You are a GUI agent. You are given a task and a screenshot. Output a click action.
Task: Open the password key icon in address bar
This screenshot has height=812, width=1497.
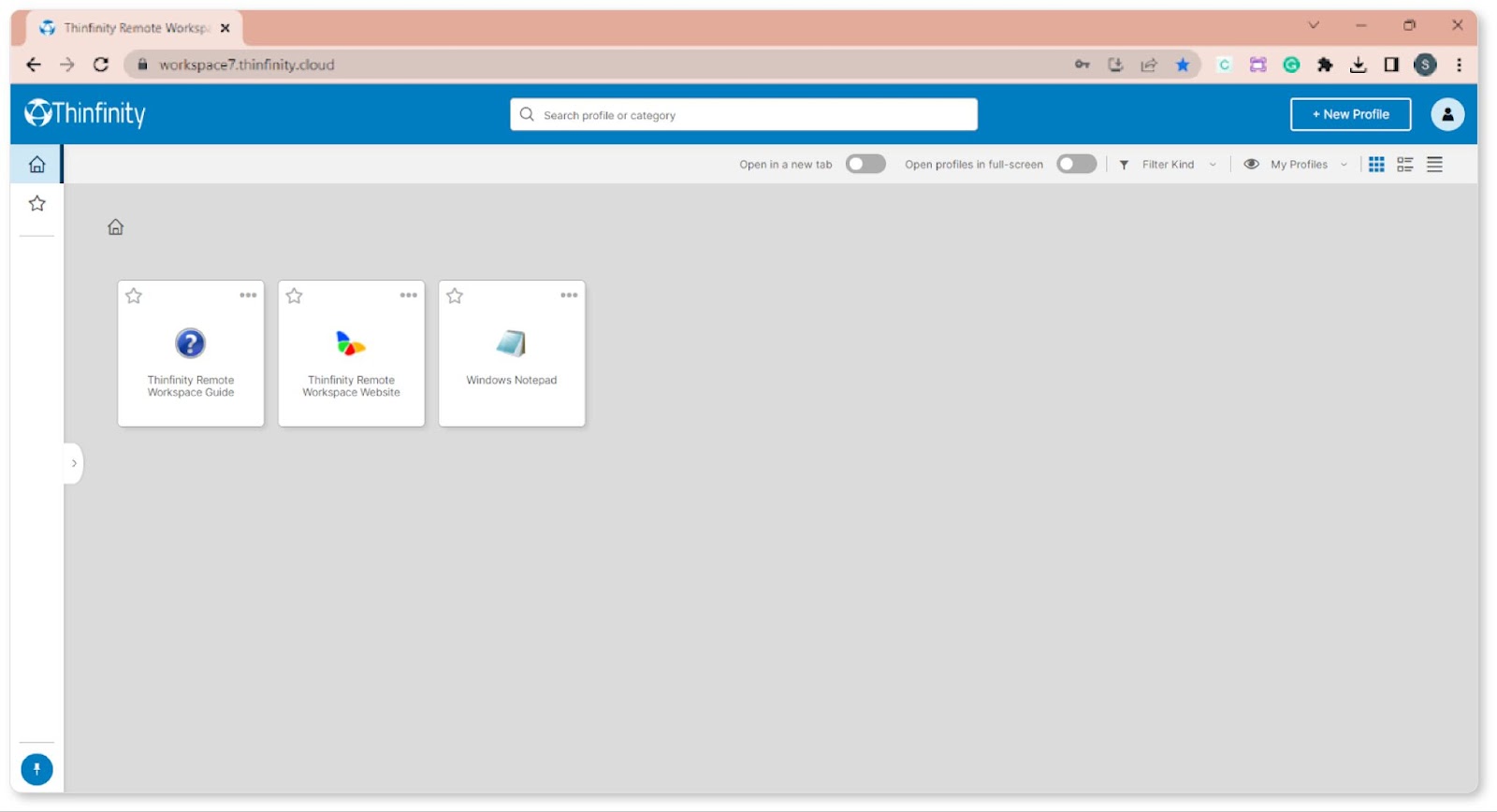[1083, 65]
